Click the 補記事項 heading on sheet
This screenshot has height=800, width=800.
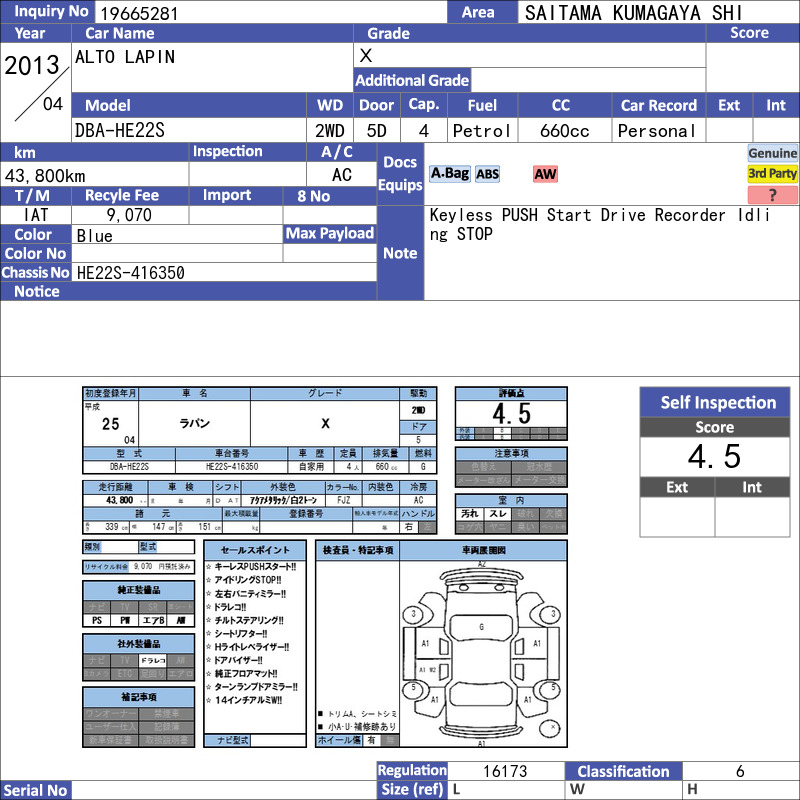(138, 697)
